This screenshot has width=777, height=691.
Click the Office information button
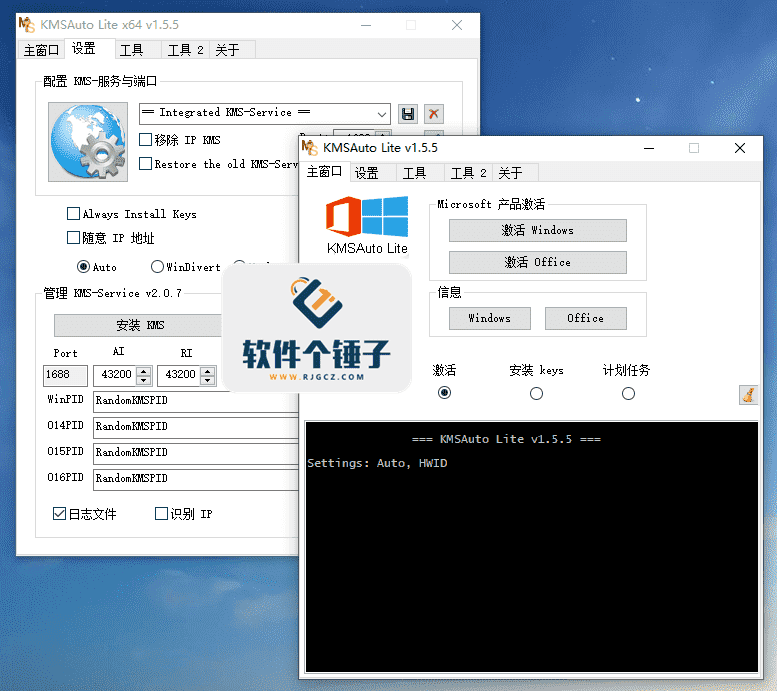click(x=586, y=318)
